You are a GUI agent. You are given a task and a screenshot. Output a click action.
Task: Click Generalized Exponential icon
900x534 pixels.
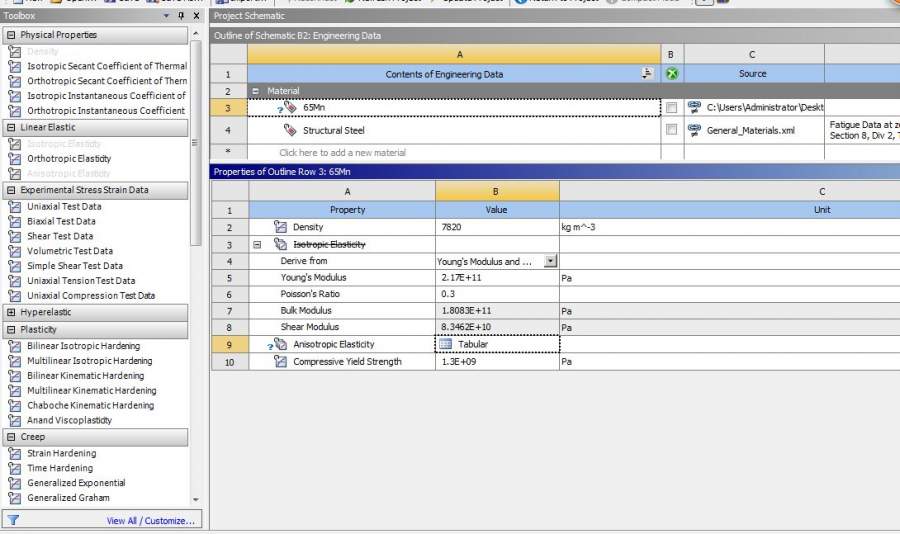(14, 483)
